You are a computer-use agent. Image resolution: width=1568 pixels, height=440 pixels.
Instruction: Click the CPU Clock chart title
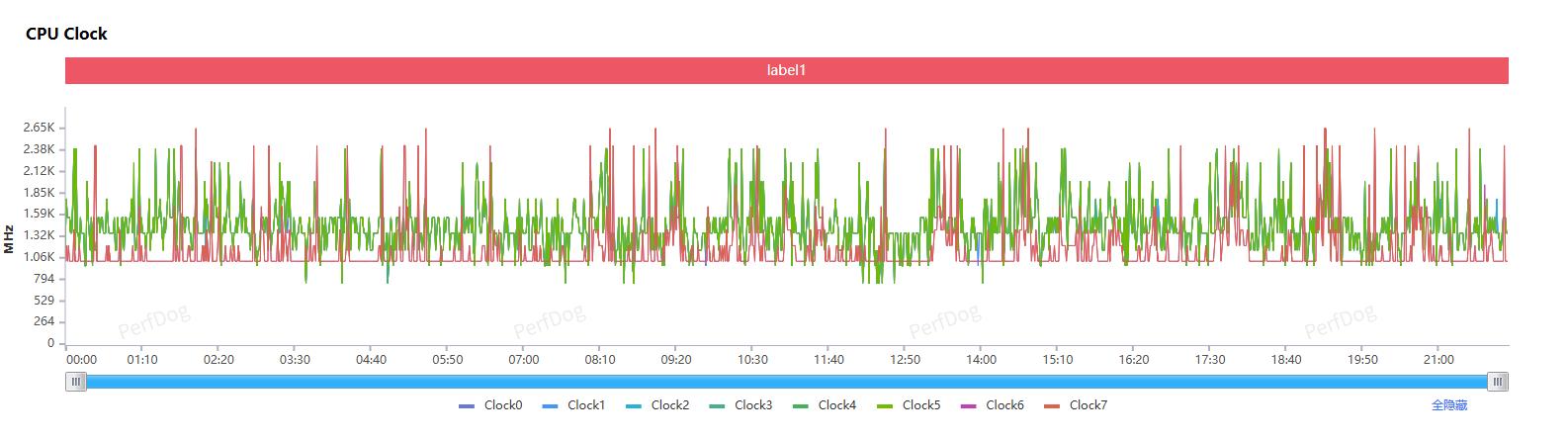(66, 34)
